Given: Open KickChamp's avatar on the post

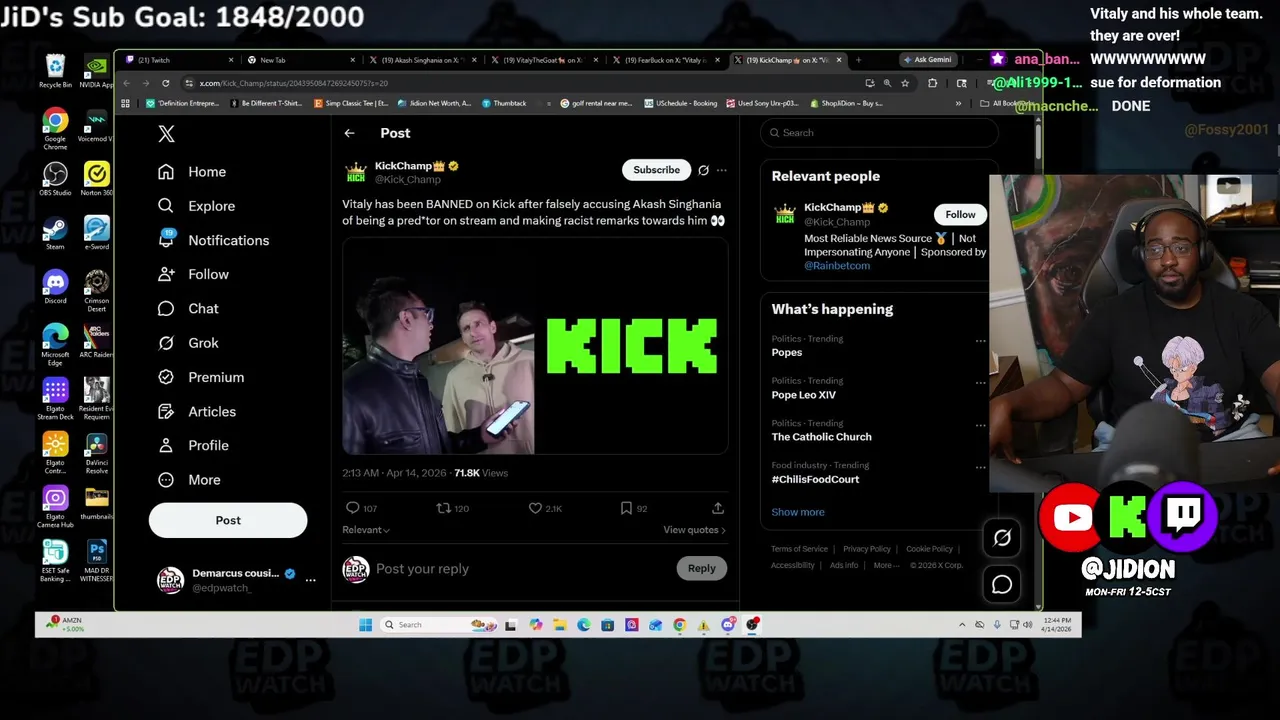Looking at the screenshot, I should coord(355,172).
